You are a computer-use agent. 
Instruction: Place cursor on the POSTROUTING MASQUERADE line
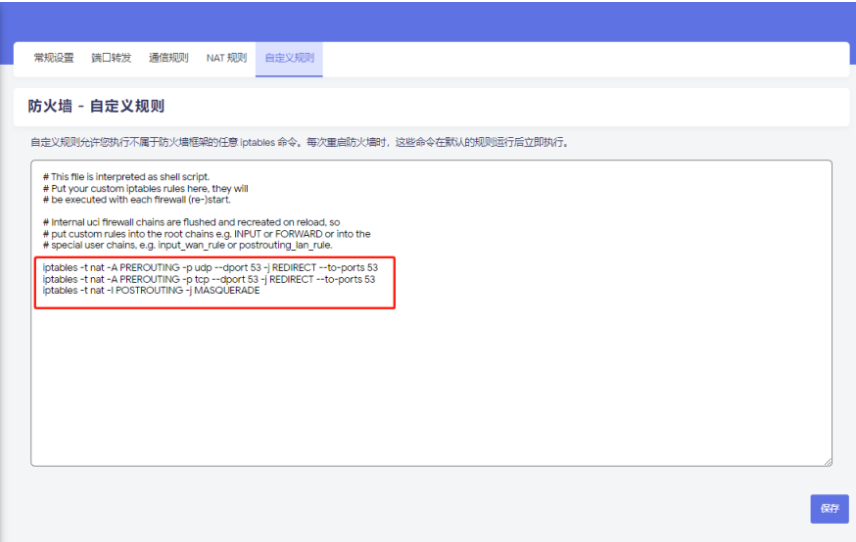[x=151, y=290]
